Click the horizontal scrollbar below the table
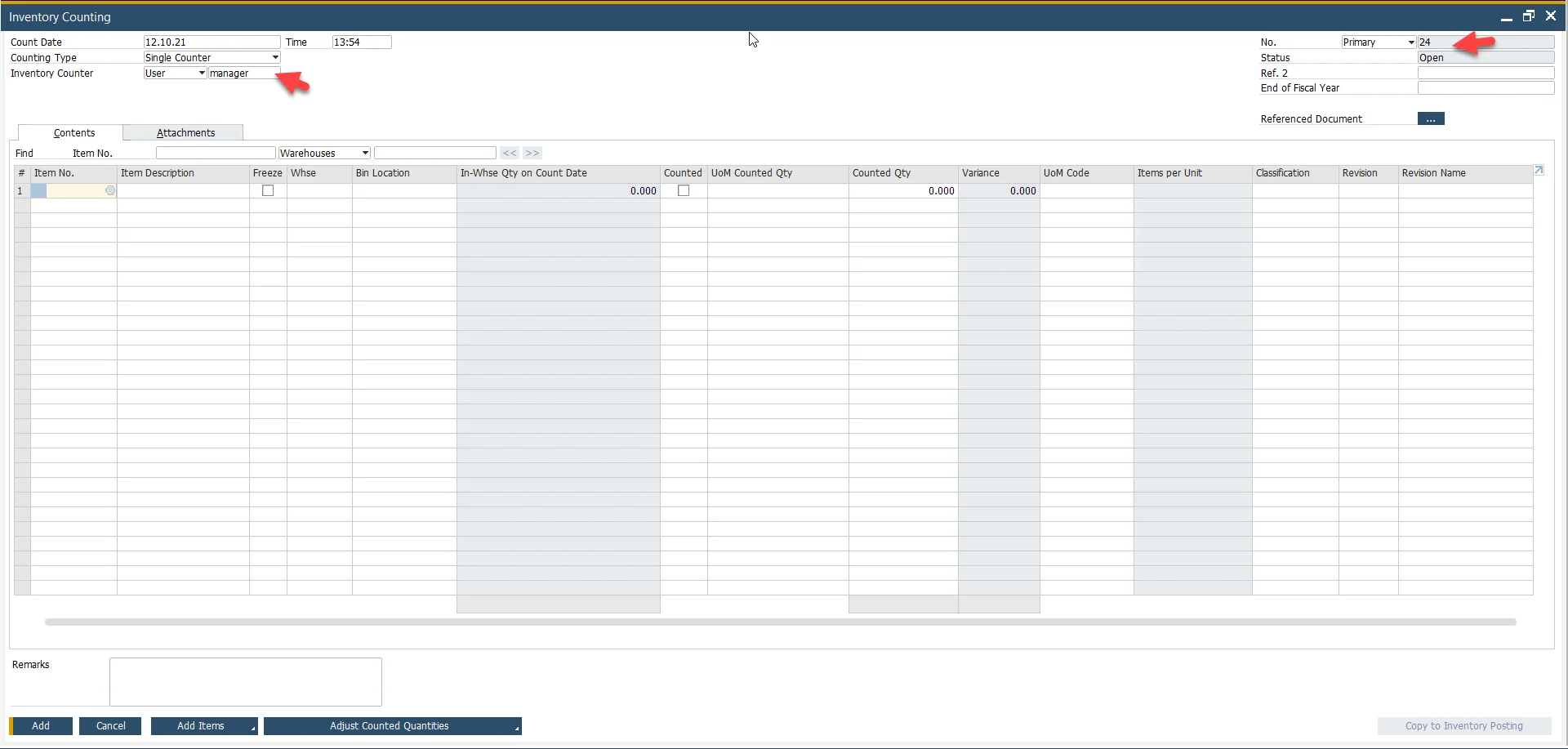The height and width of the screenshot is (749, 1568). 780,622
